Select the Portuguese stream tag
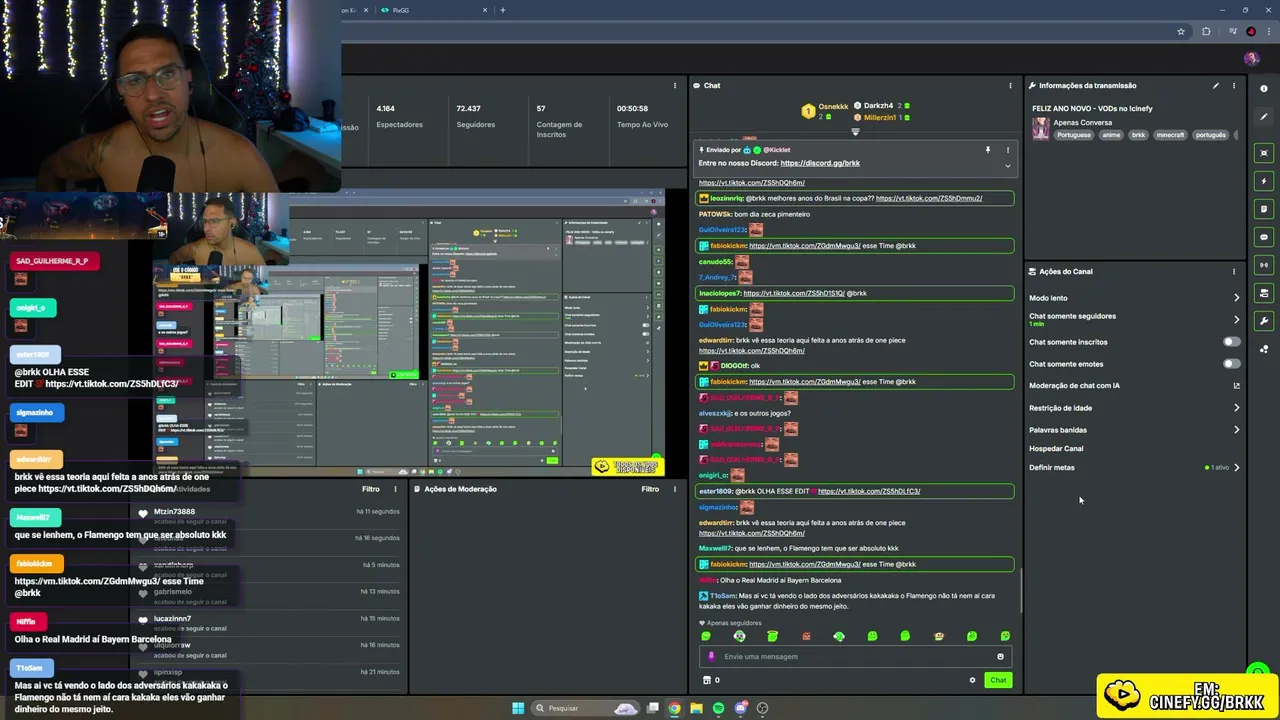1280x720 pixels. pos(1074,135)
